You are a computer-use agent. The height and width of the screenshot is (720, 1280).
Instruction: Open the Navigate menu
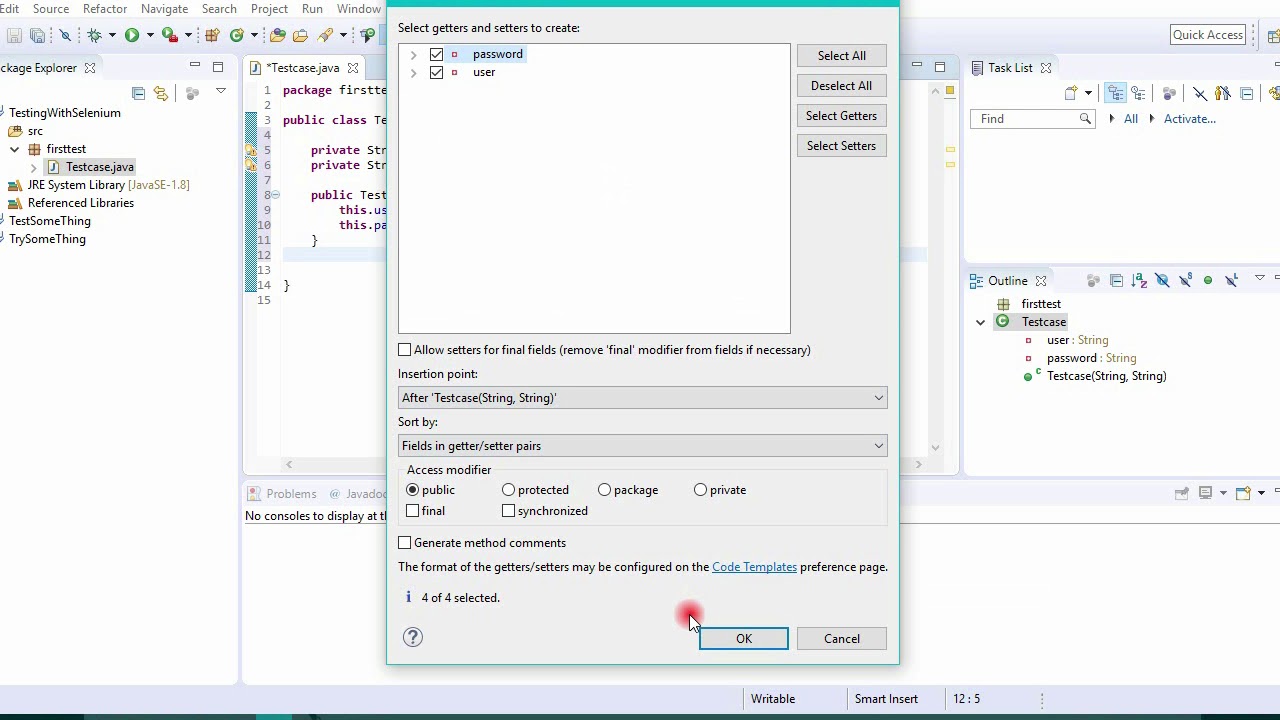[164, 9]
